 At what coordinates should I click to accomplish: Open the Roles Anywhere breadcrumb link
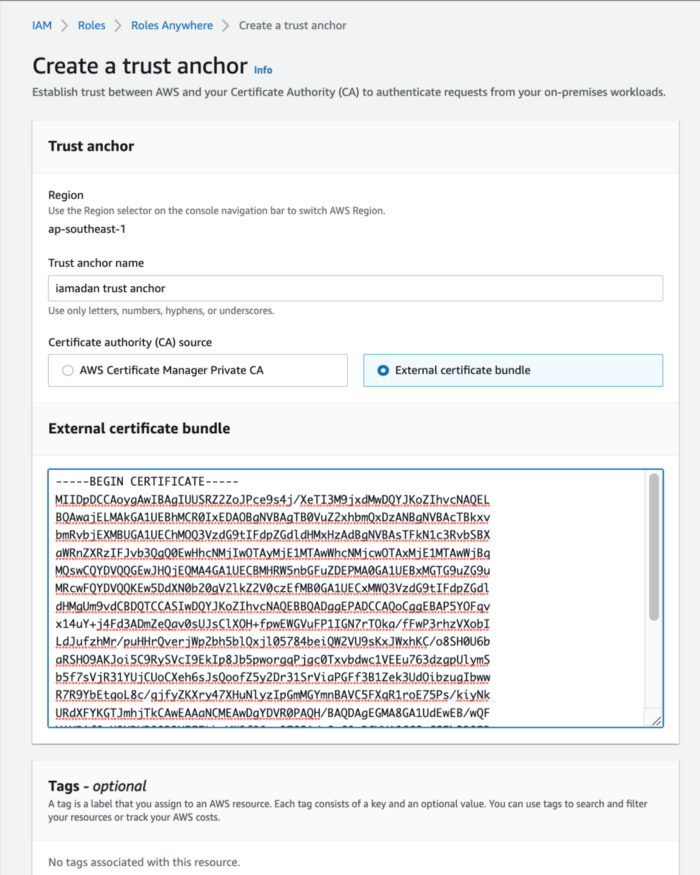click(x=172, y=25)
